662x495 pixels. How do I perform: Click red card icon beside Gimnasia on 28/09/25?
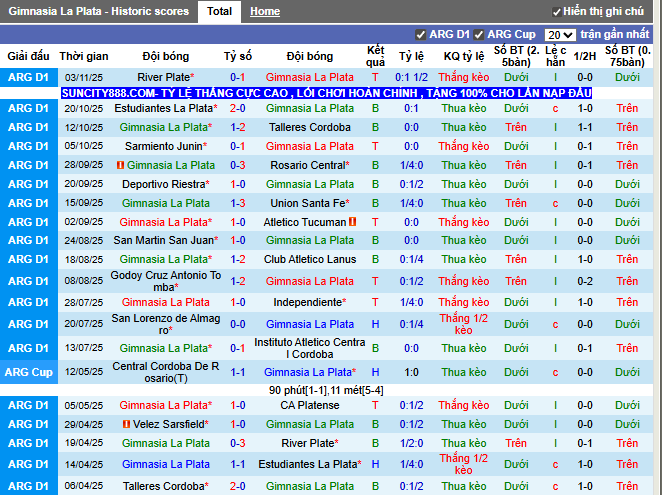pos(120,165)
